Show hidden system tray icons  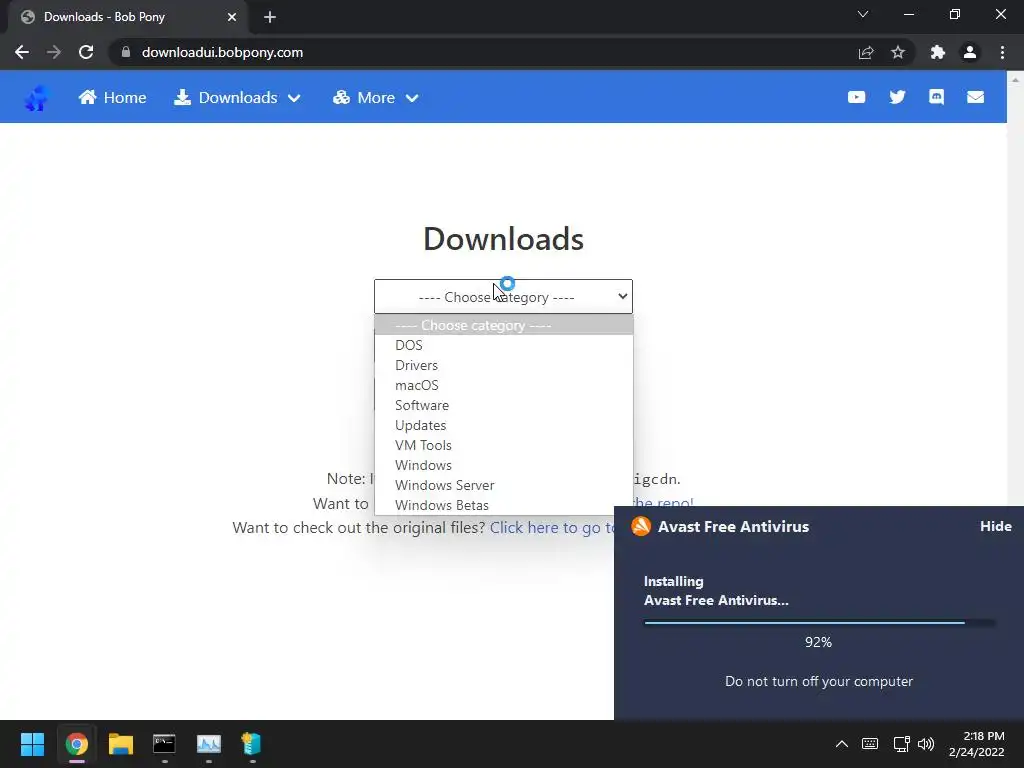pos(842,744)
